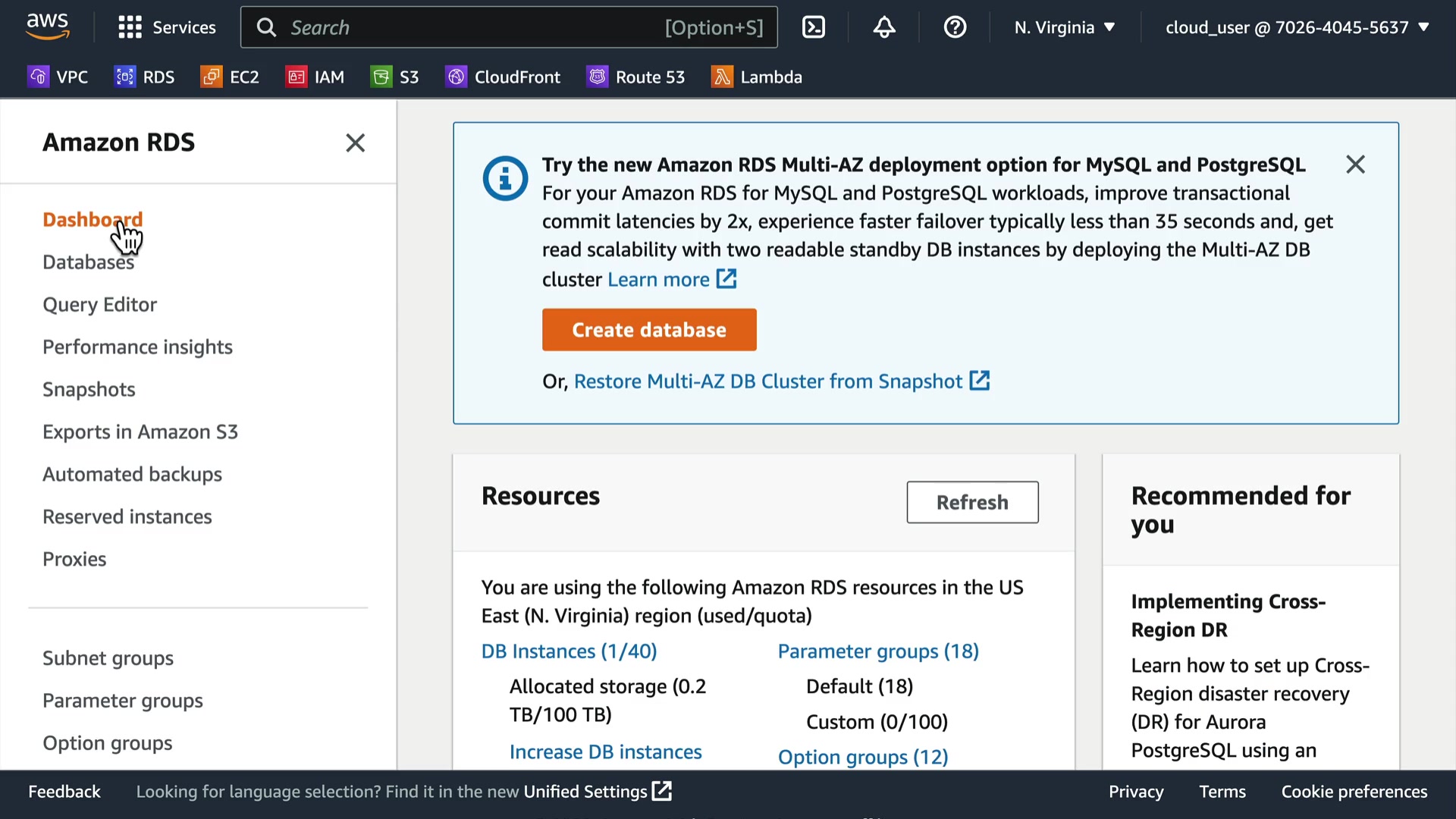Go to Databases in RDS sidebar
The height and width of the screenshot is (819, 1456).
(88, 262)
